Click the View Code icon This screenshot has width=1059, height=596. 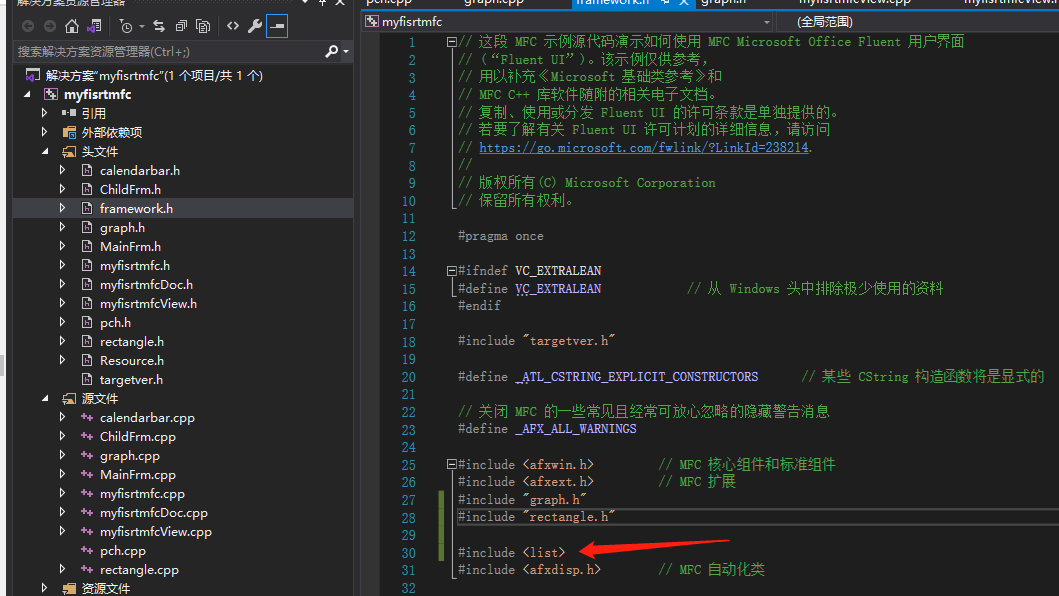click(233, 26)
